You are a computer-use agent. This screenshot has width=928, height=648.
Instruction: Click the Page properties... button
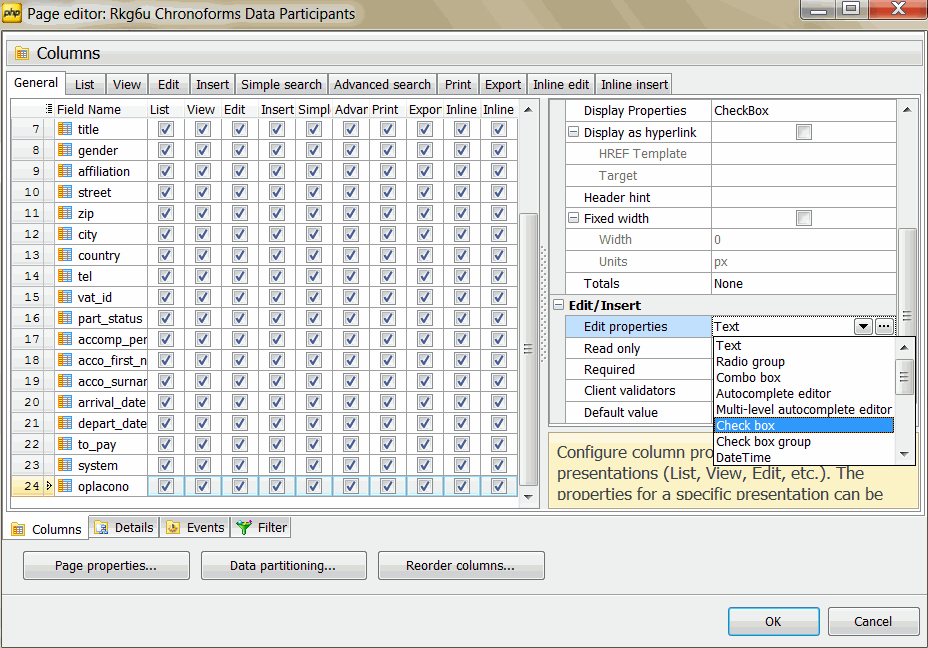pos(106,566)
